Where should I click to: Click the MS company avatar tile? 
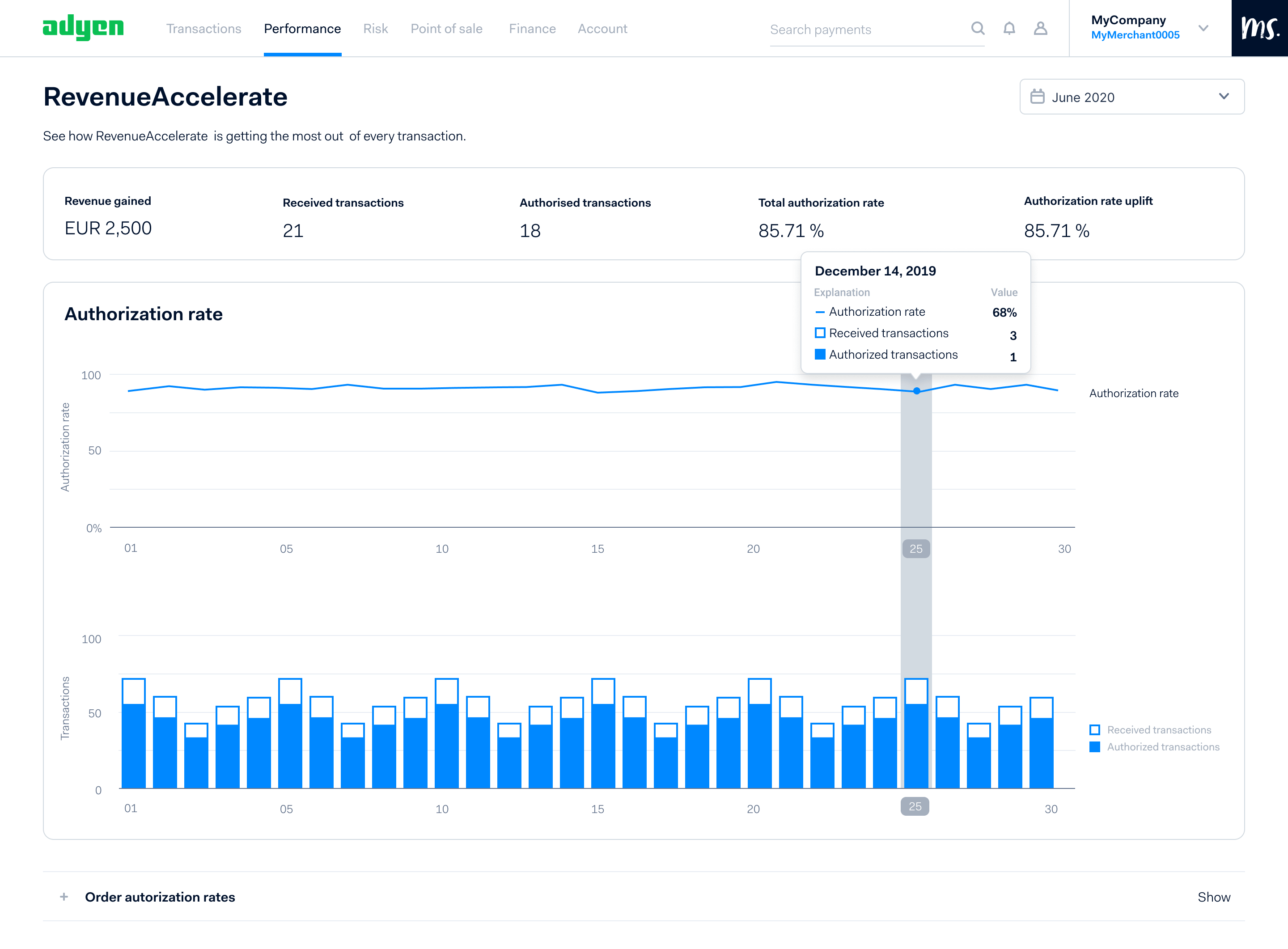1260,28
